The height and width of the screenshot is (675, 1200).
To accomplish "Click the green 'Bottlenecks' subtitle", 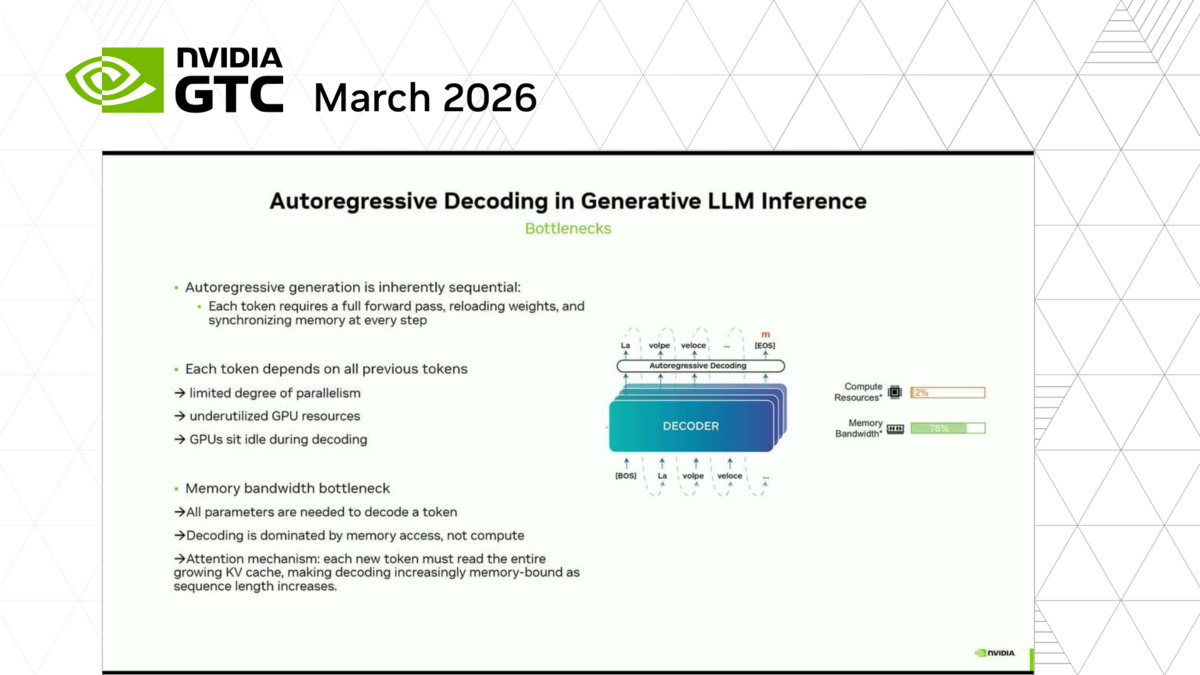I will (x=568, y=228).
